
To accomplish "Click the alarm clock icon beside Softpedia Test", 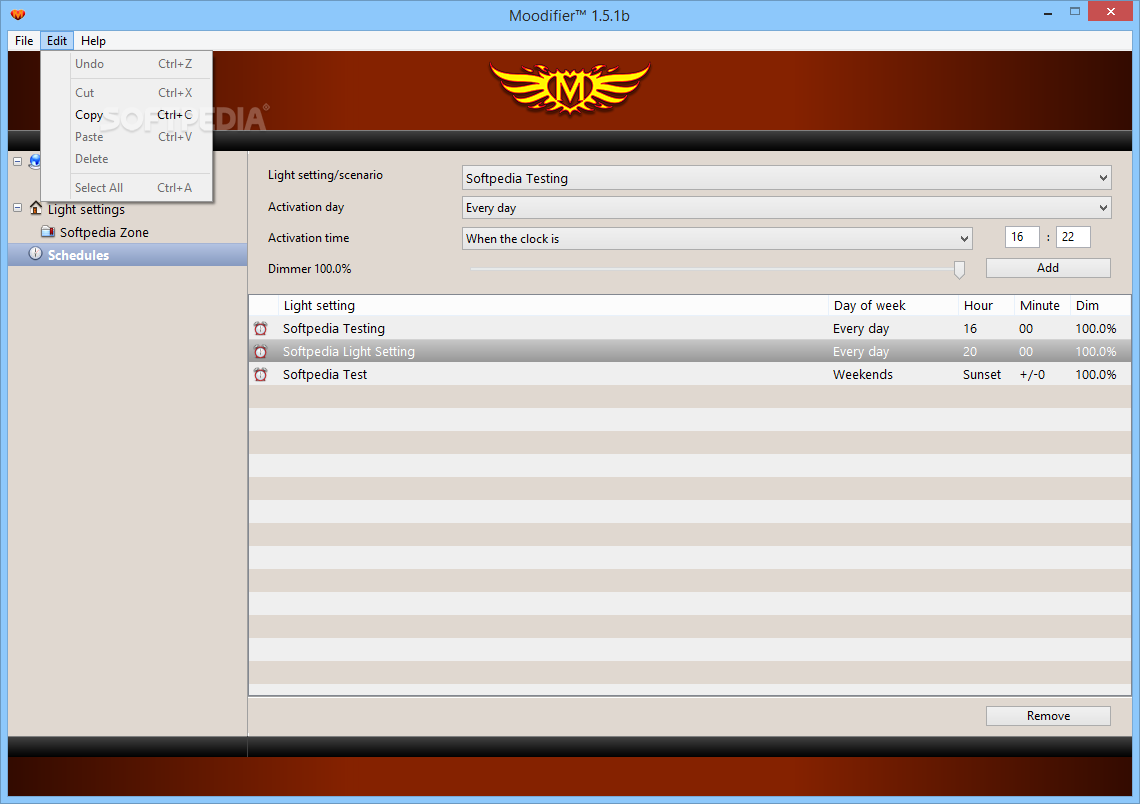I will (260, 374).
